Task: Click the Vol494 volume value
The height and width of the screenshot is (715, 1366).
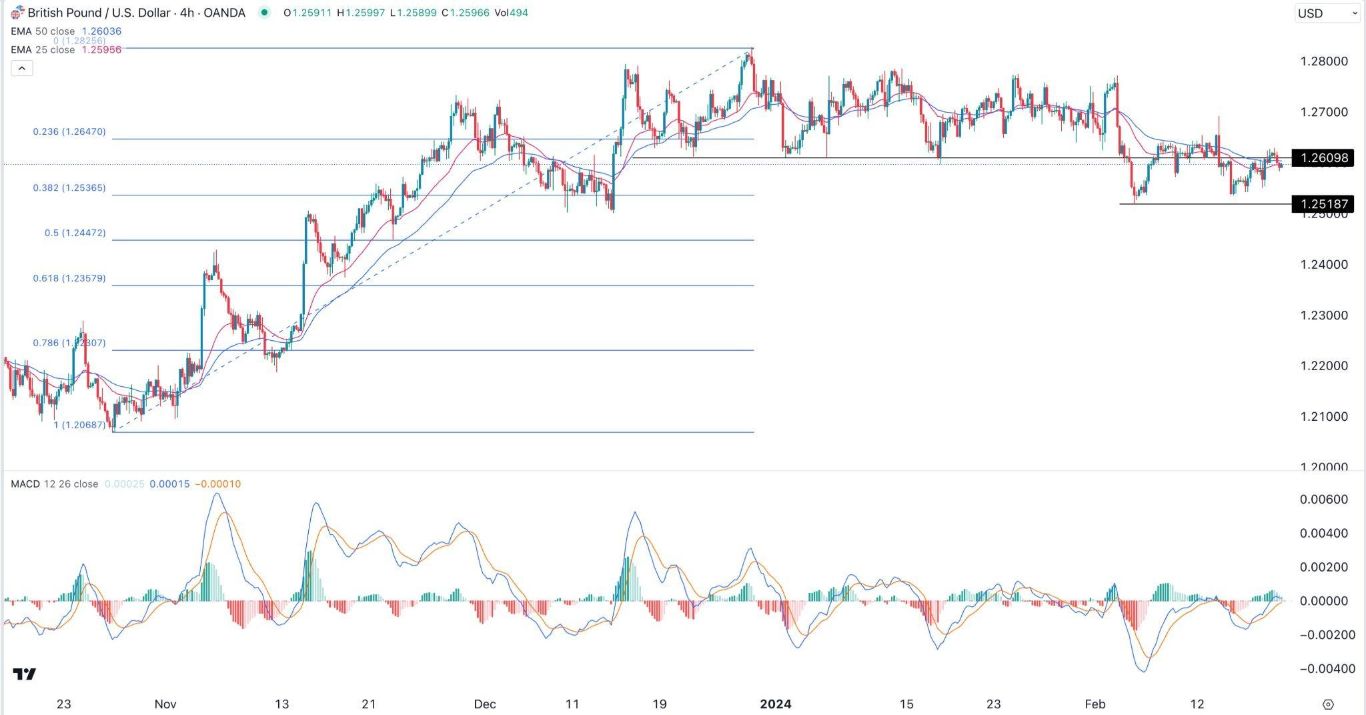Action: 509,13
